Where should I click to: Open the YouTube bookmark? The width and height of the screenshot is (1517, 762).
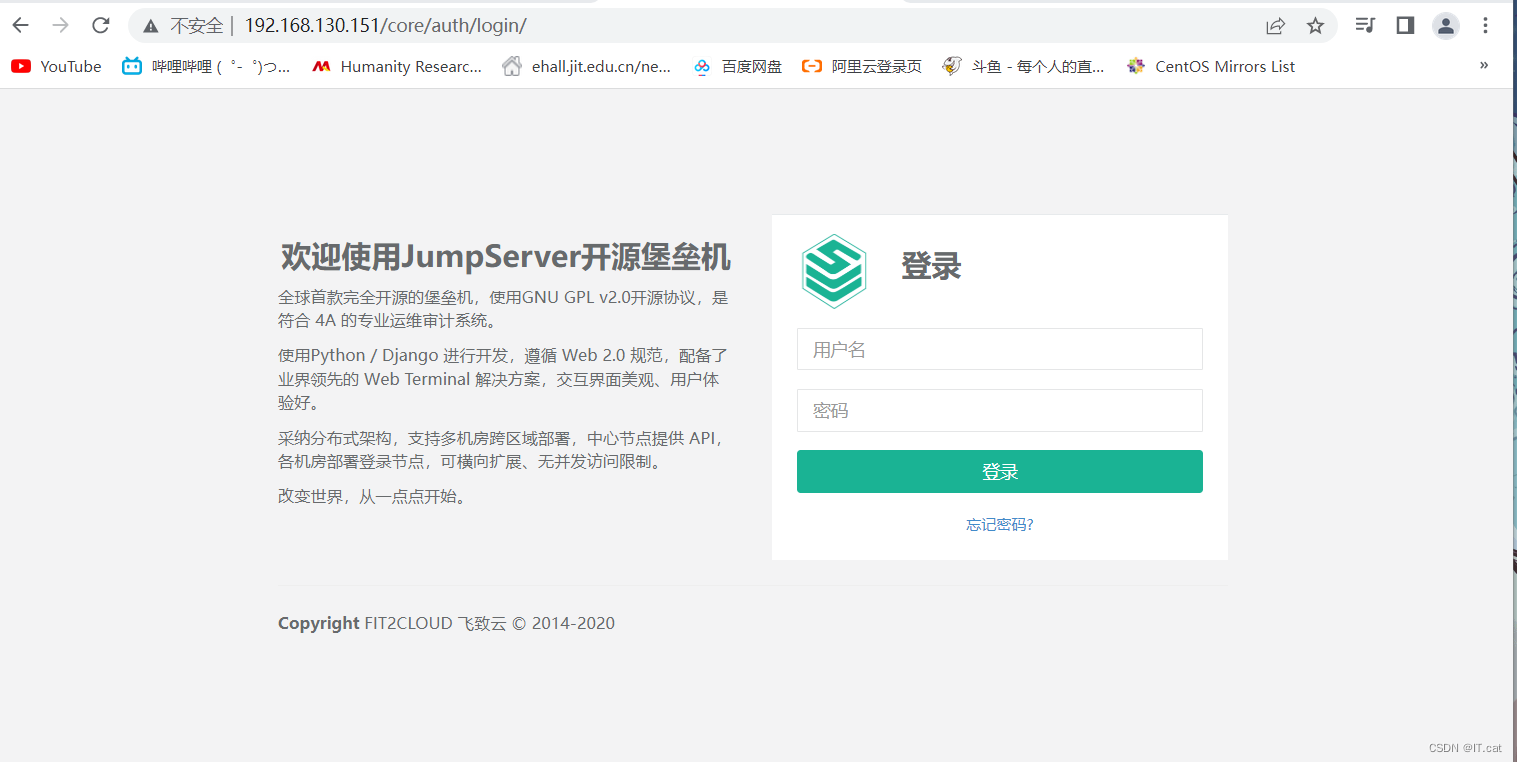coord(56,66)
